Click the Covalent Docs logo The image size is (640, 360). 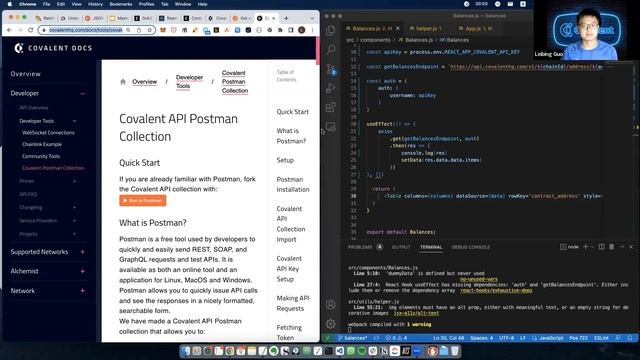coord(53,48)
